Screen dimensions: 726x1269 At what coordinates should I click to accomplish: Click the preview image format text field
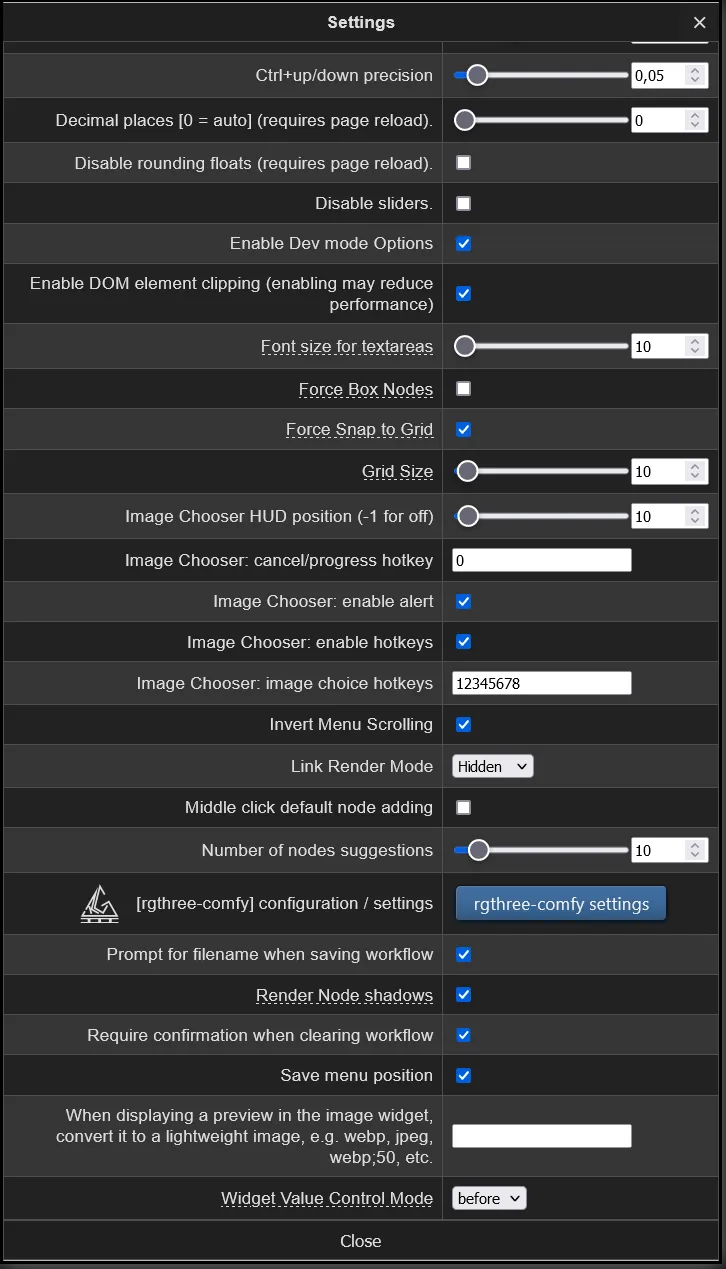[542, 1136]
